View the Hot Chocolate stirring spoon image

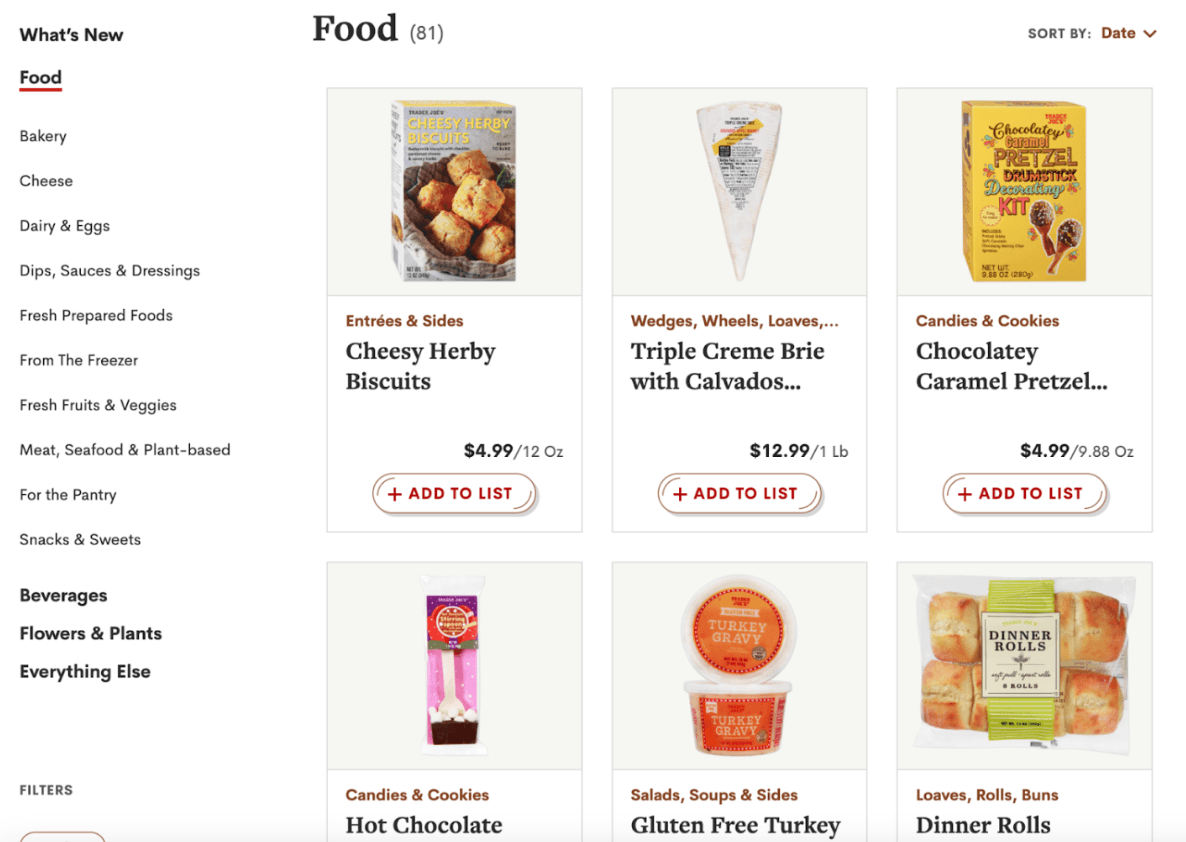point(453,665)
